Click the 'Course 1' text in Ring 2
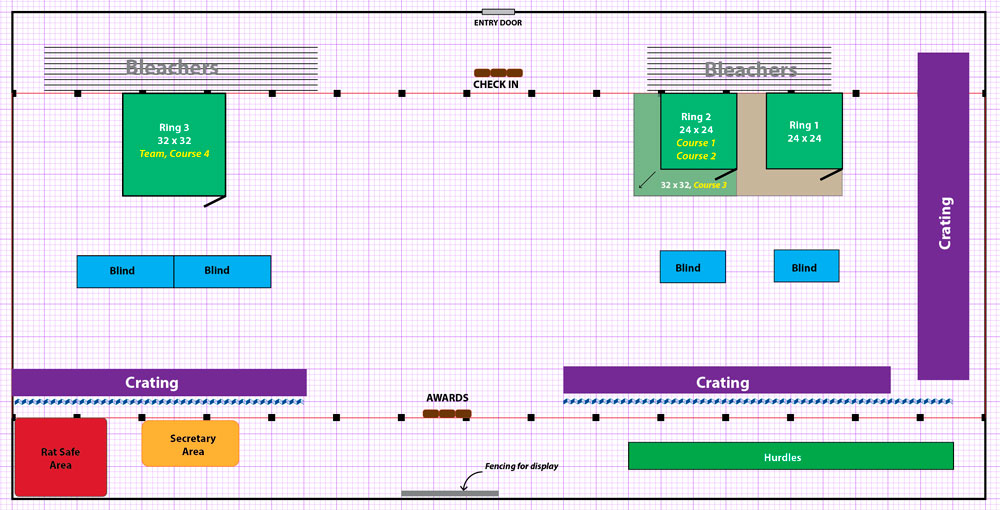Screen dimensions: 1000x510 (696, 143)
